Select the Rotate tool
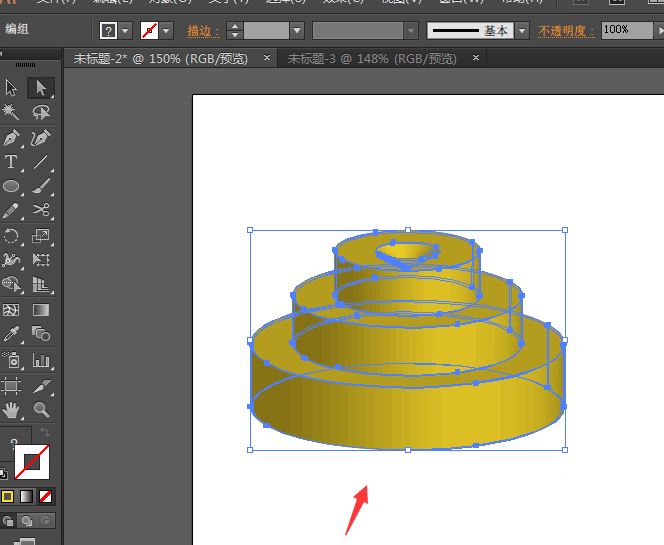Viewport: 664px width, 545px height. pyautogui.click(x=11, y=236)
